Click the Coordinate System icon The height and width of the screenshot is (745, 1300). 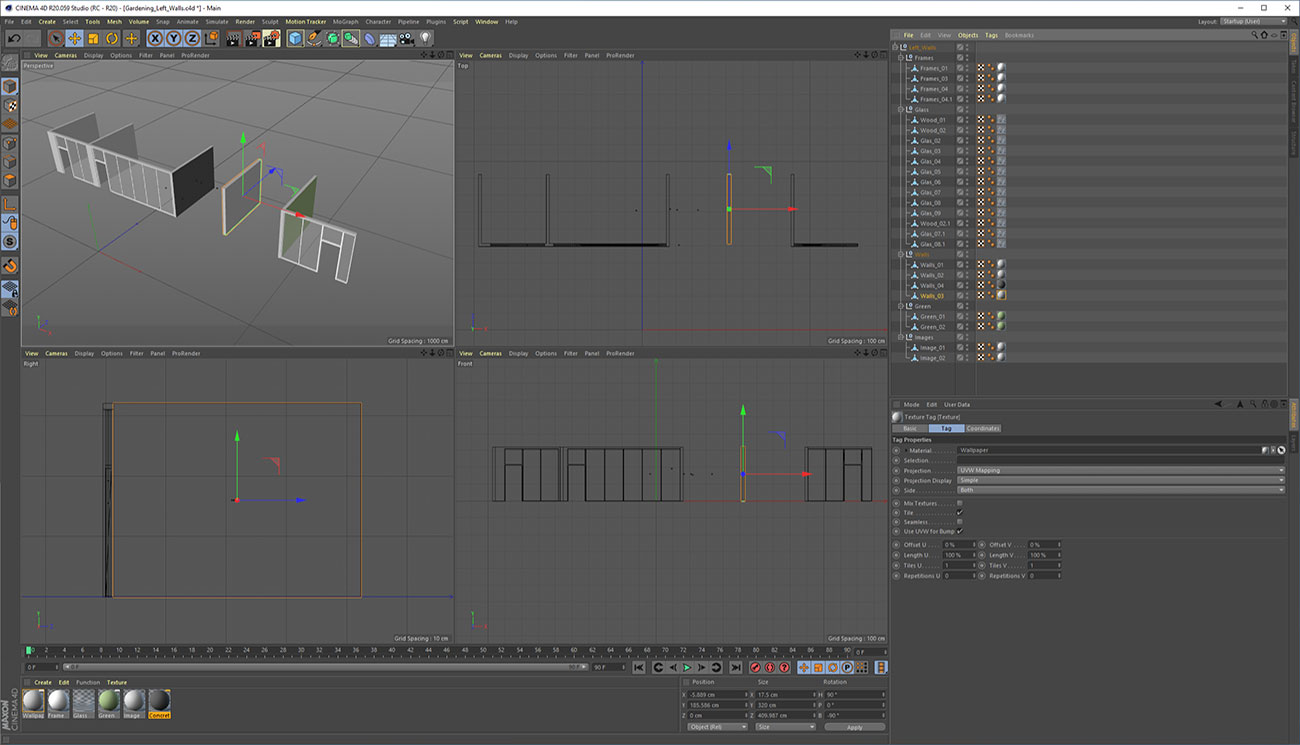tap(212, 38)
